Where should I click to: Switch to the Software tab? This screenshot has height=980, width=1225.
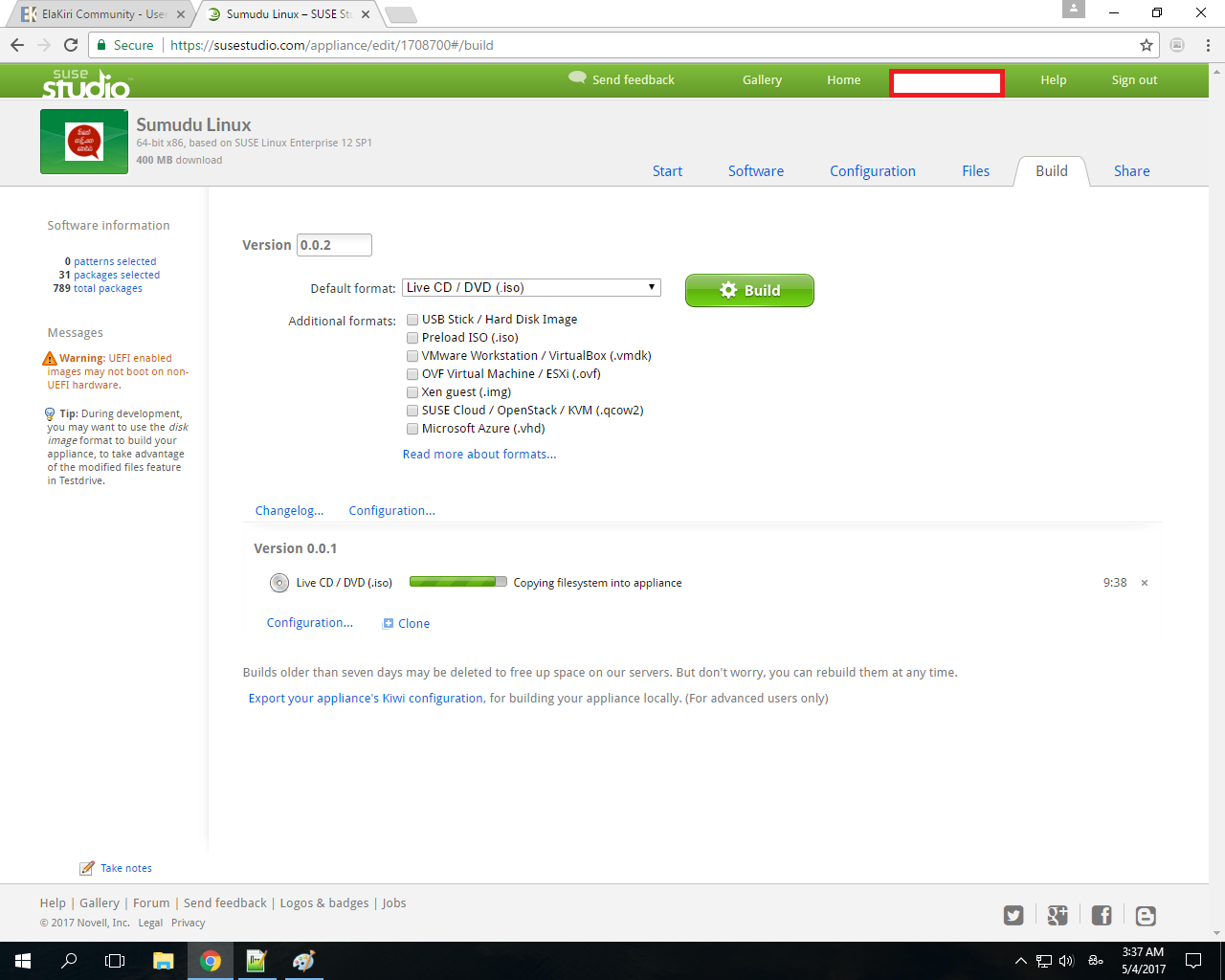[x=756, y=171]
